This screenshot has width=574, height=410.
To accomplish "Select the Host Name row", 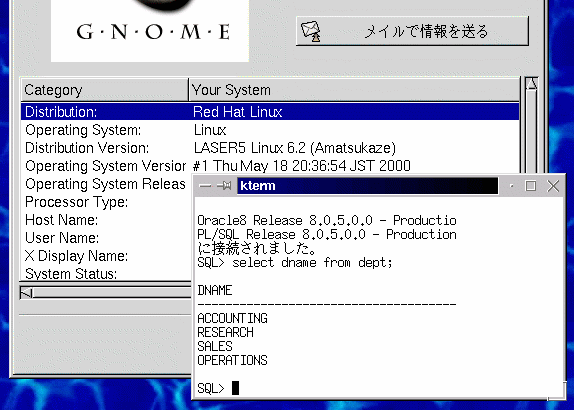I will coord(106,220).
